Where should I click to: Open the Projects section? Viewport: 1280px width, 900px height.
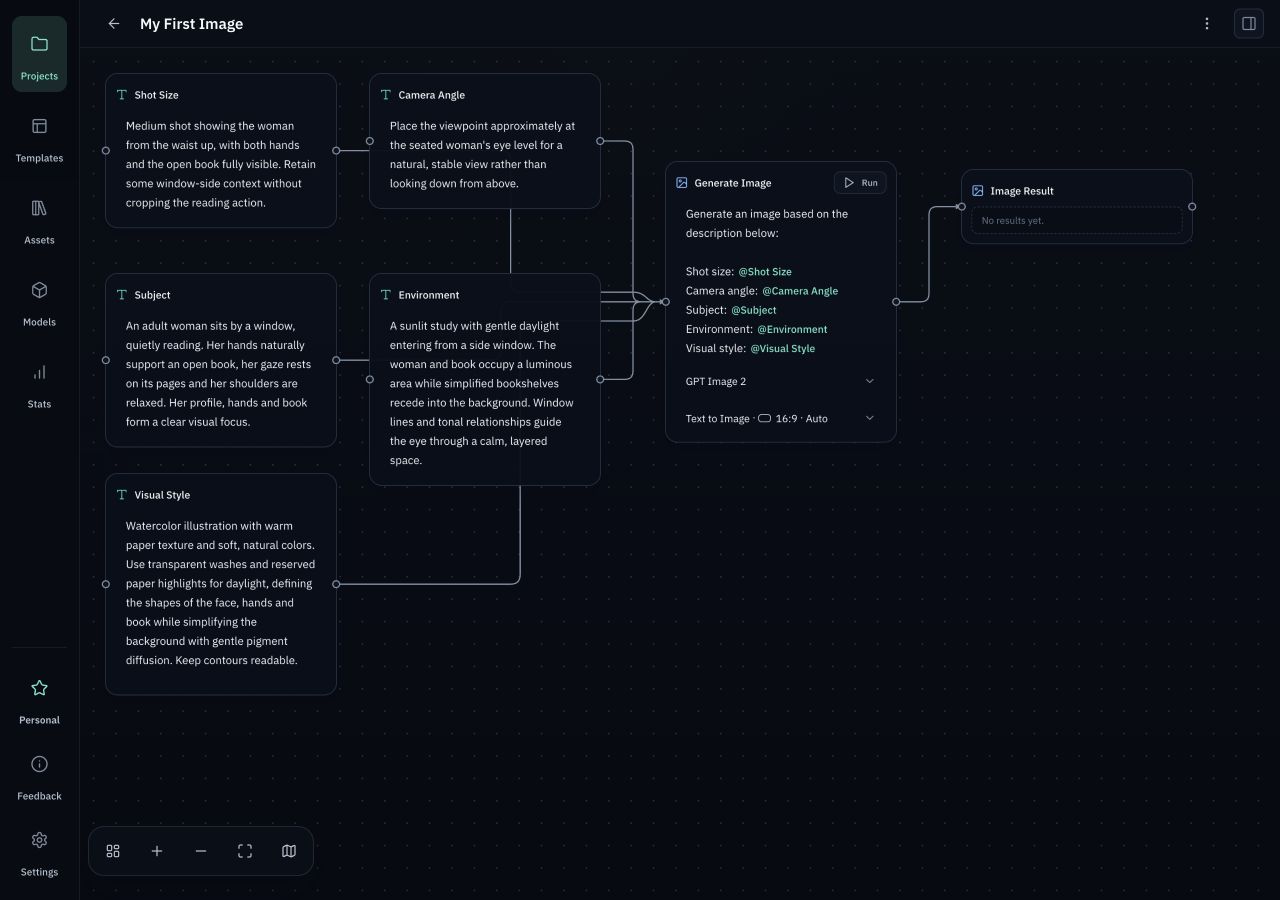(39, 55)
